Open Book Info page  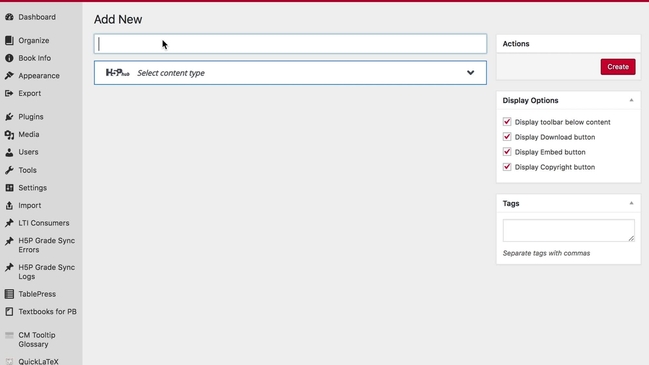click(34, 58)
